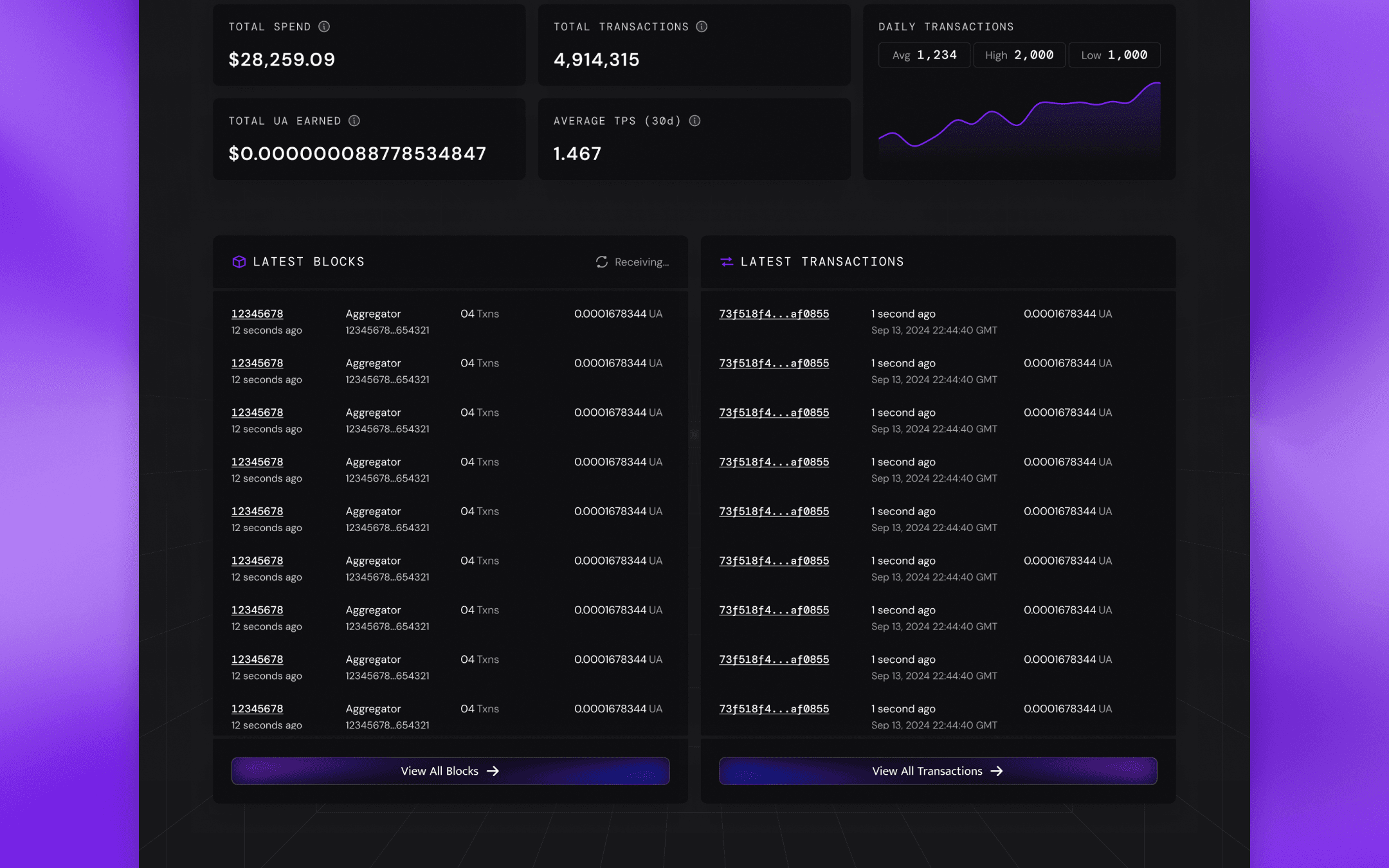This screenshot has width=1389, height=868.
Task: Select the Avg 1,234 stat chip
Action: tap(924, 55)
